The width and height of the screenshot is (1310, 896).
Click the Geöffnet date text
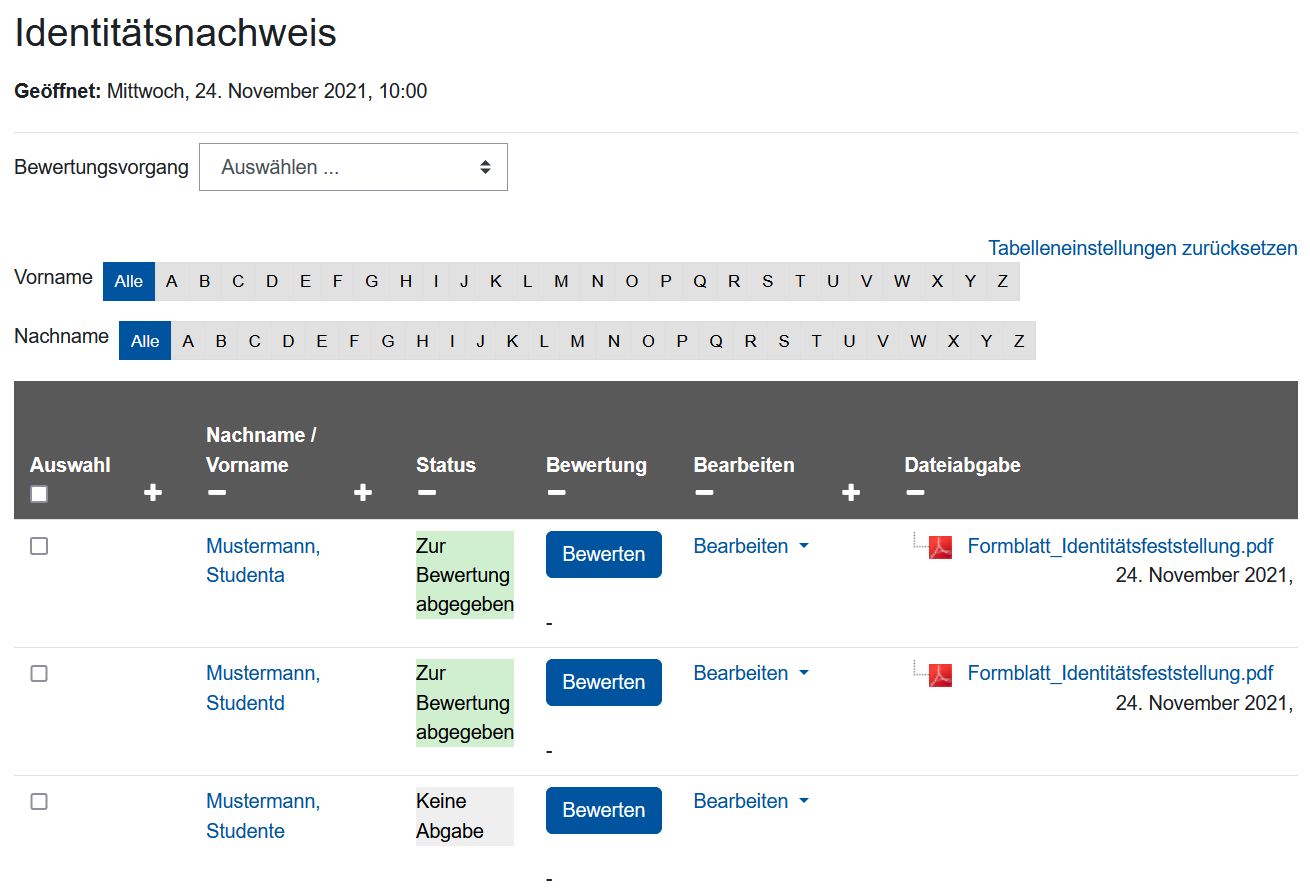point(220,91)
